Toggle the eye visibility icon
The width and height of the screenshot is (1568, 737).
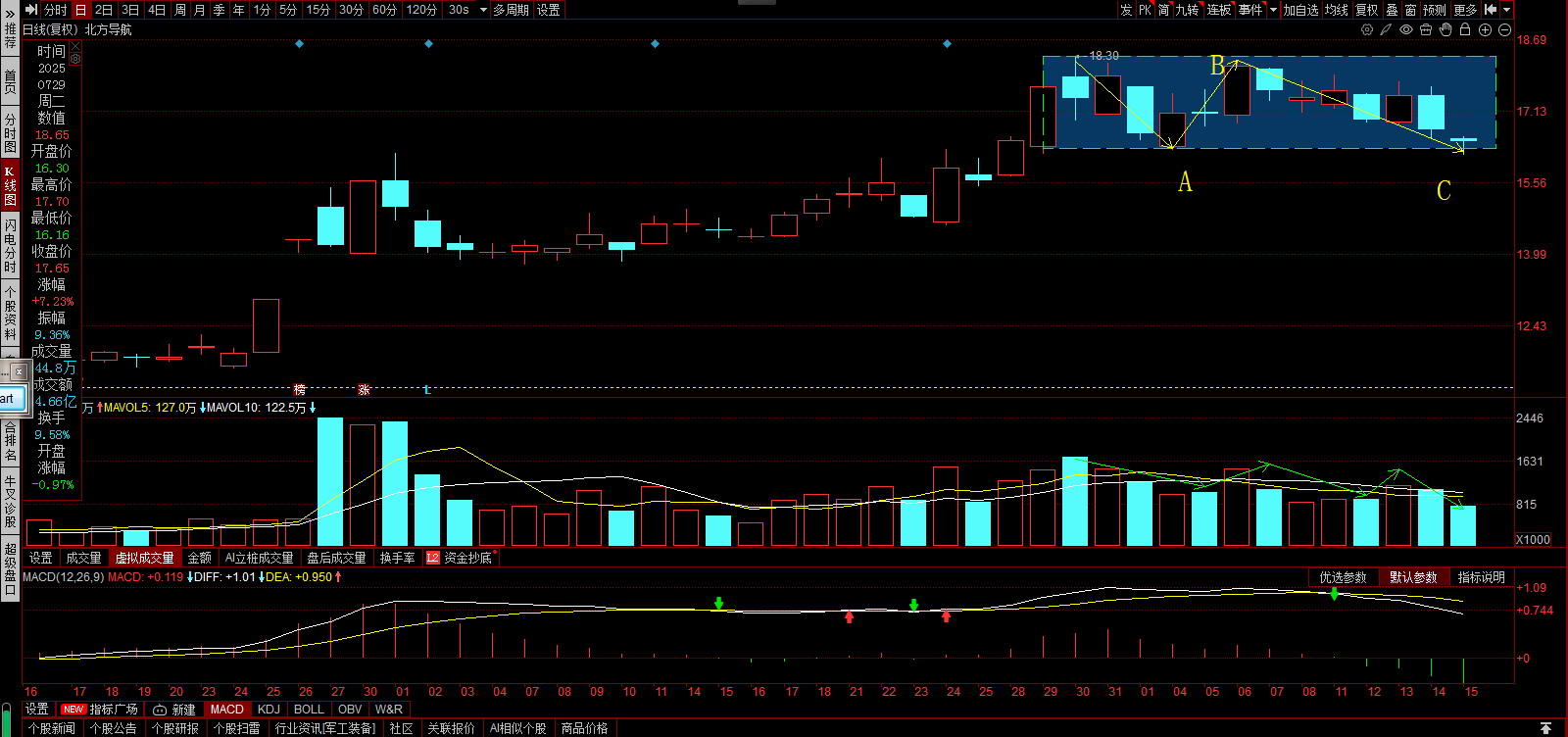1406,29
